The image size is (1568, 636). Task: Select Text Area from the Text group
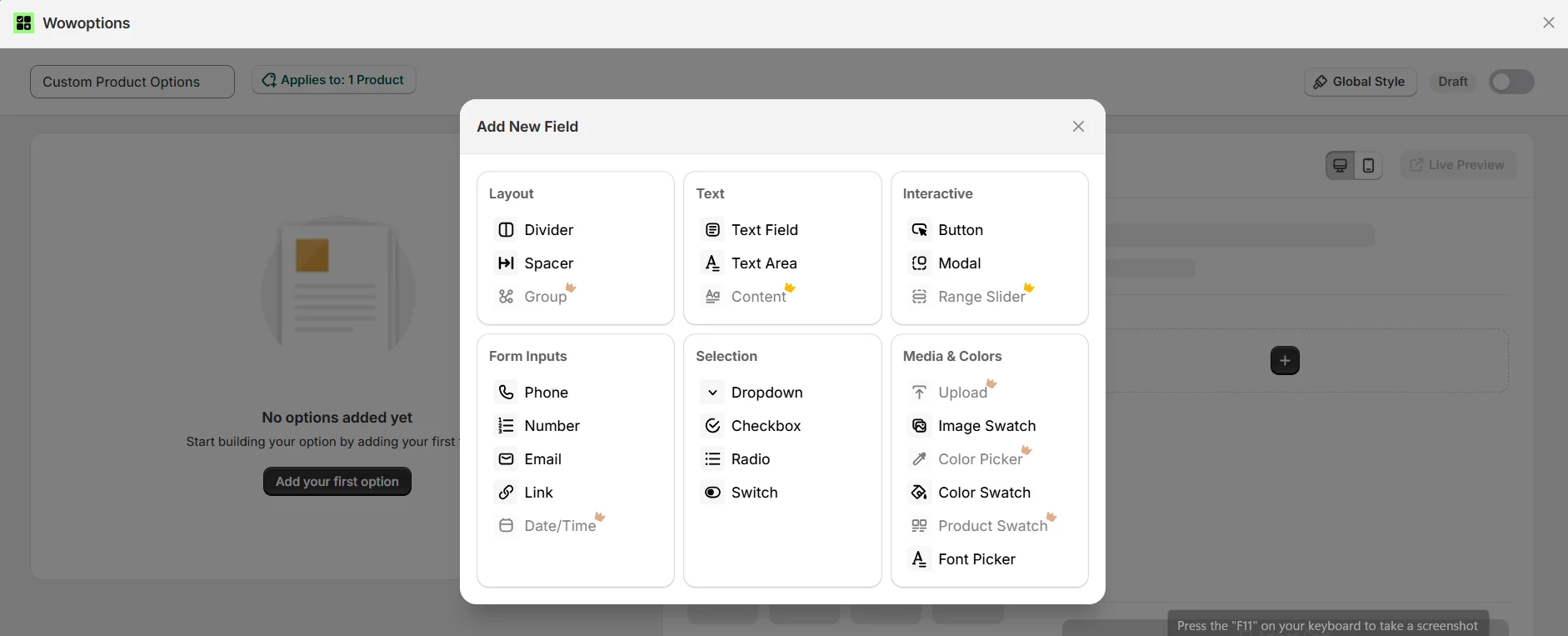coord(763,263)
